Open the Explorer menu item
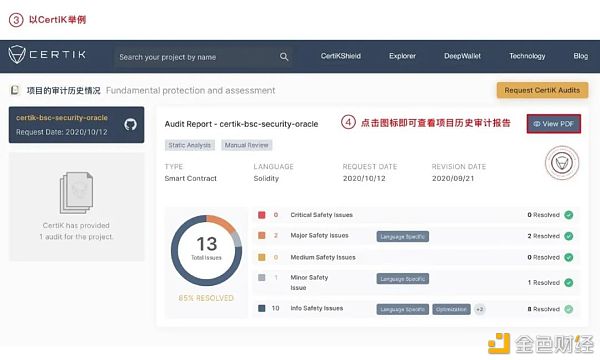This screenshot has width=600, height=360. [402, 56]
